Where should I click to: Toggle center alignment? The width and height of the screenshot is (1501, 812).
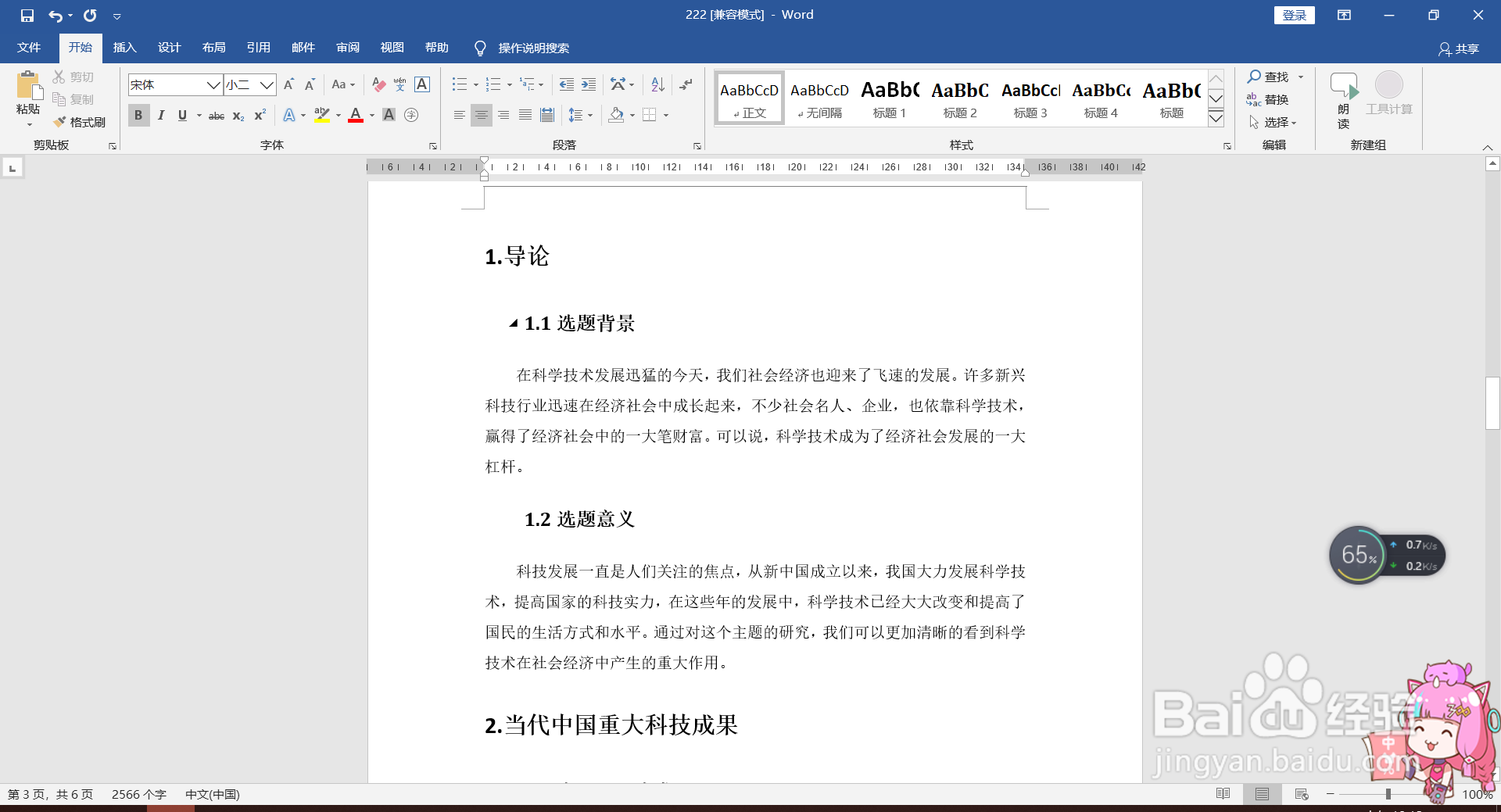[x=482, y=115]
